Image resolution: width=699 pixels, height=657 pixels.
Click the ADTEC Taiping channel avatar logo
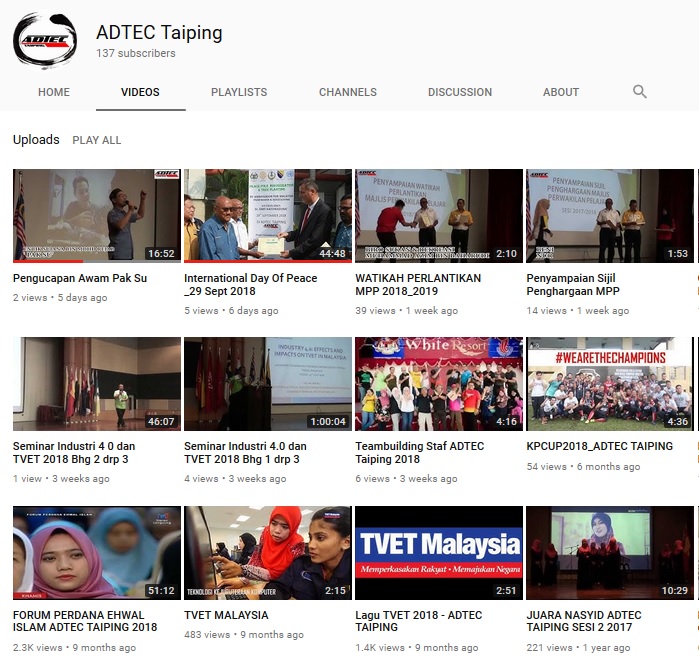coord(45,40)
